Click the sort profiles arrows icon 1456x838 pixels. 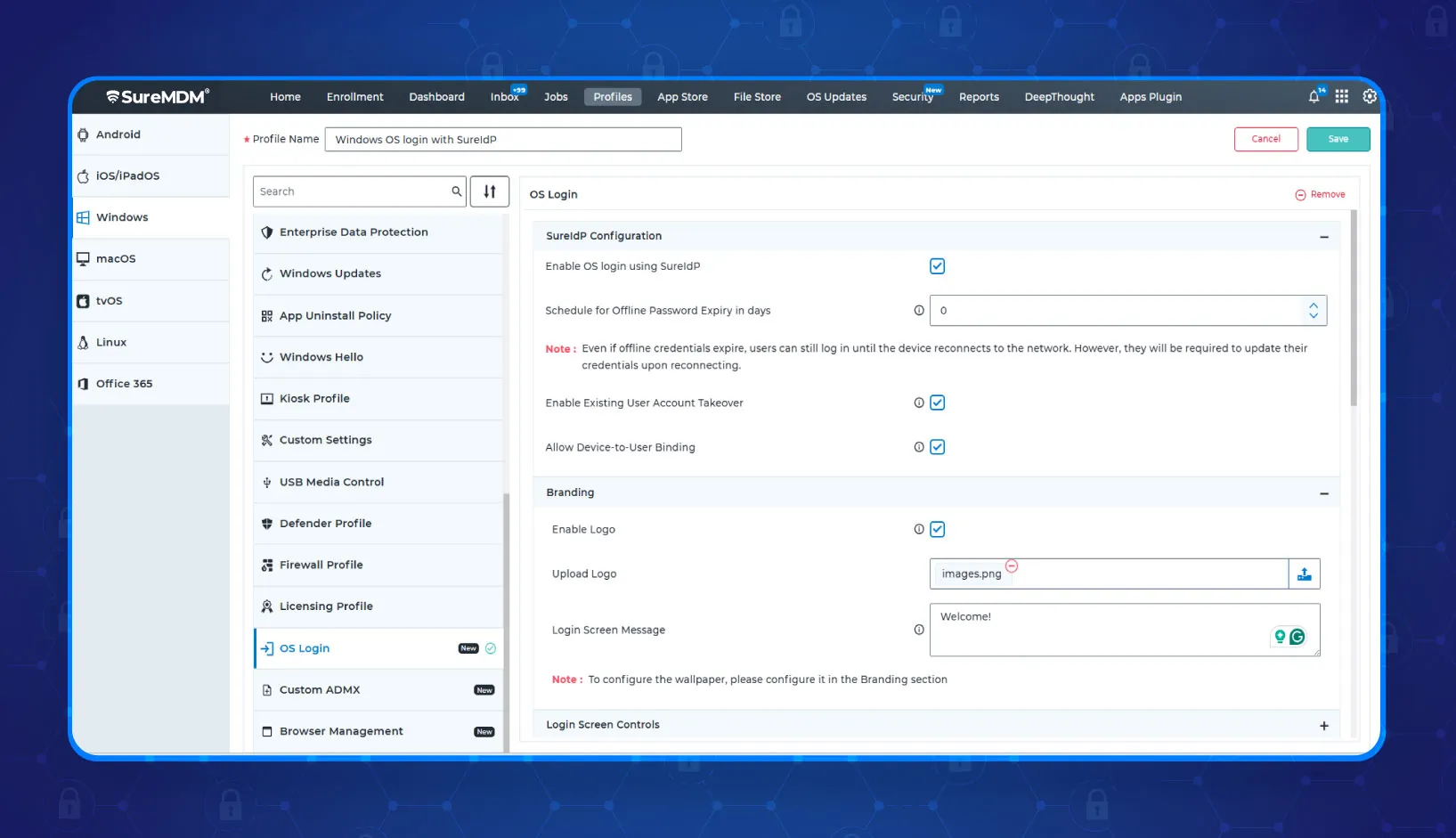[490, 191]
